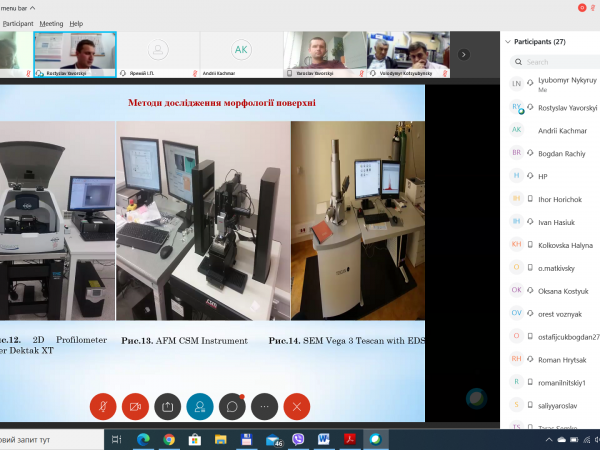Open Google Chrome from the taskbar
The image size is (600, 450).
[x=168, y=439]
